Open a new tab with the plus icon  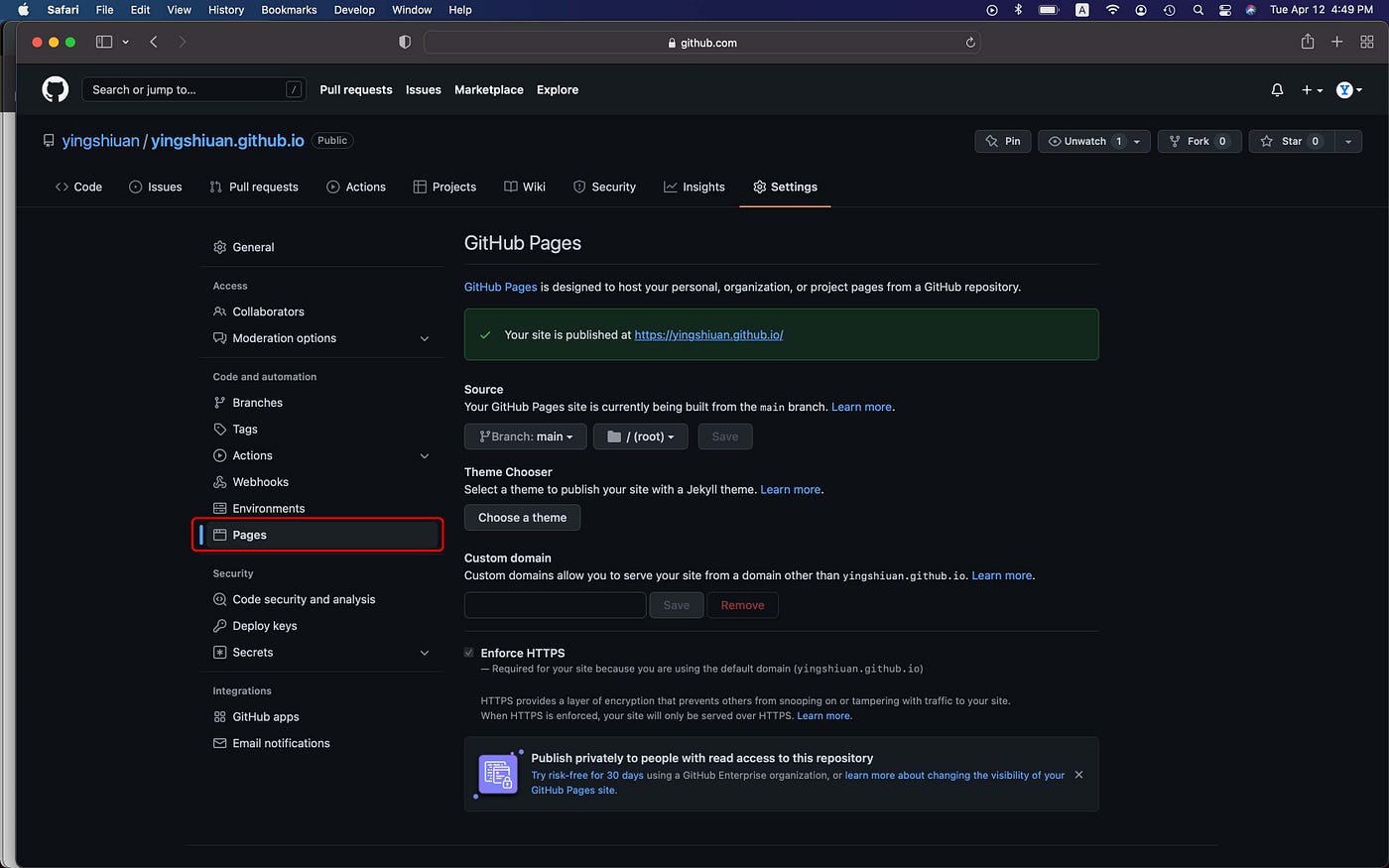click(1337, 42)
